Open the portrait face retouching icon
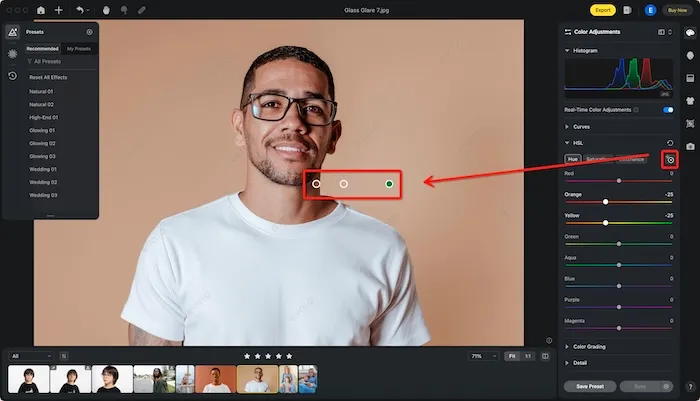Viewport: 700px width, 401px height. (690, 55)
